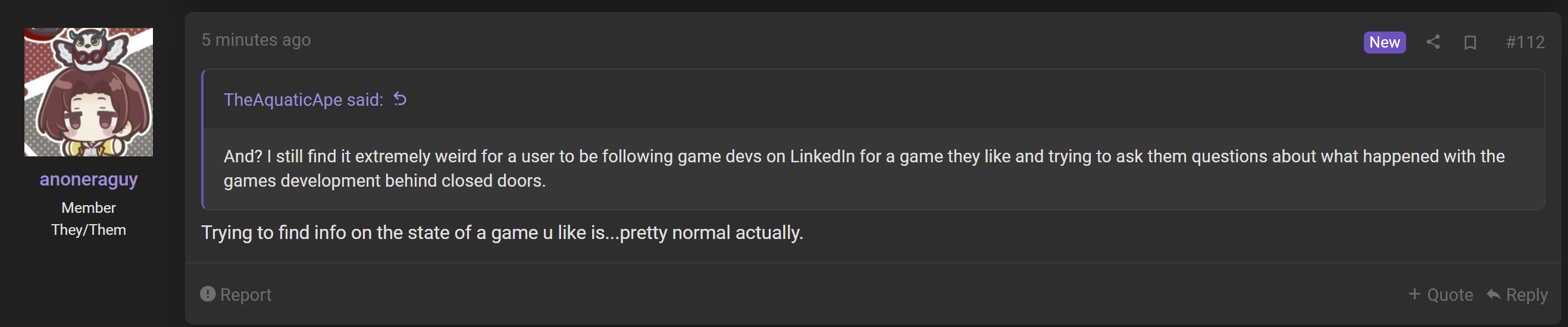Expand the quoted TheAquaticApe message block

874,168
